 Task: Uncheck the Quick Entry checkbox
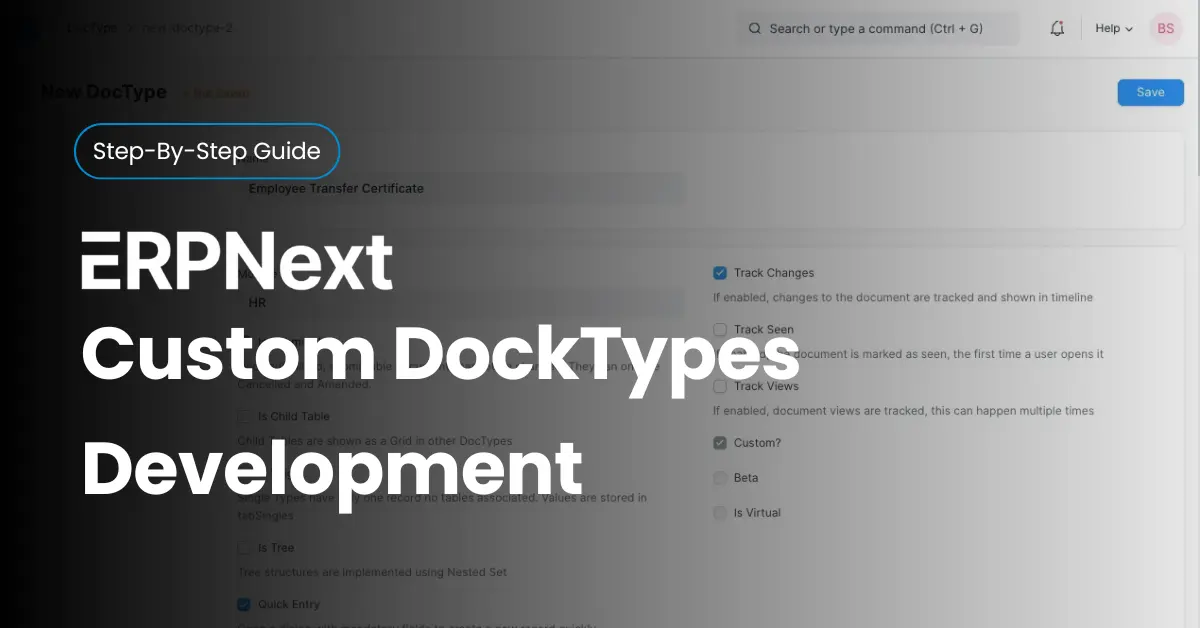point(244,604)
